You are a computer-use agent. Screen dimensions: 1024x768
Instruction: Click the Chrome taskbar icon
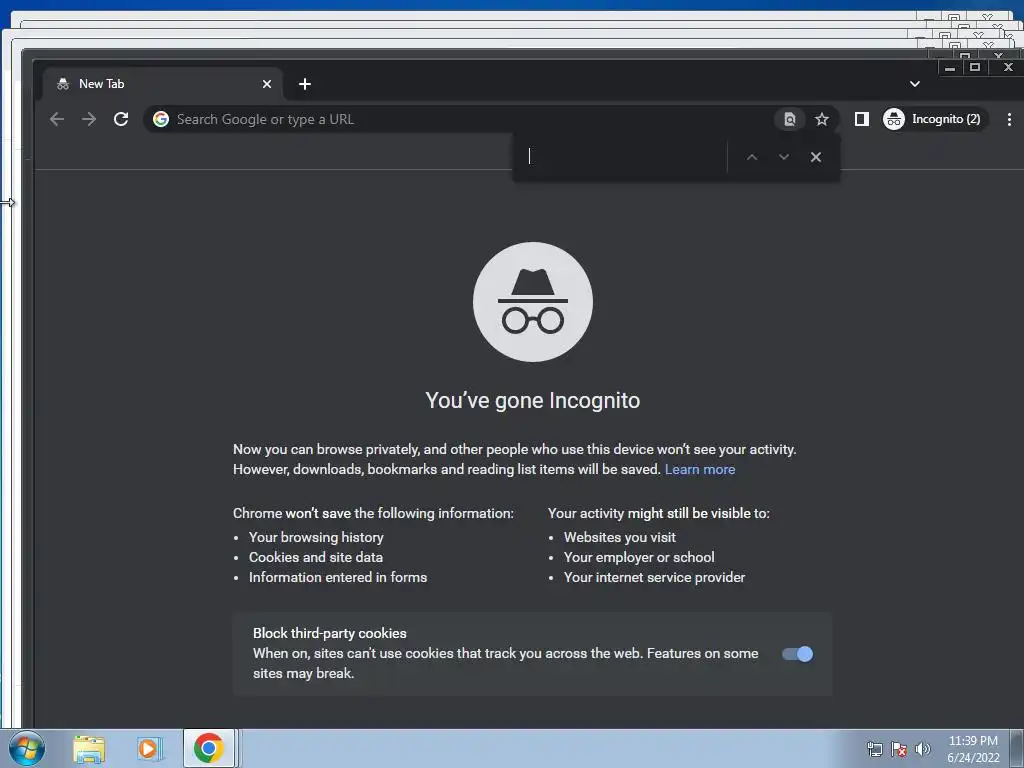coord(208,748)
